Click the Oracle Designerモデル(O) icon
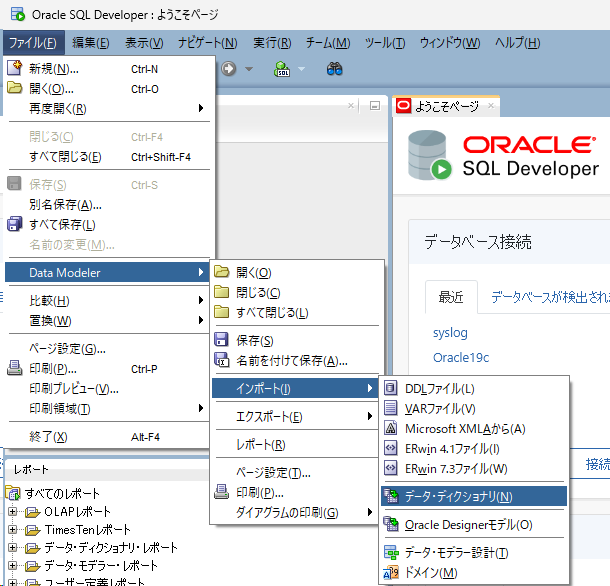Image resolution: width=610 pixels, height=586 pixels. pyautogui.click(x=391, y=524)
